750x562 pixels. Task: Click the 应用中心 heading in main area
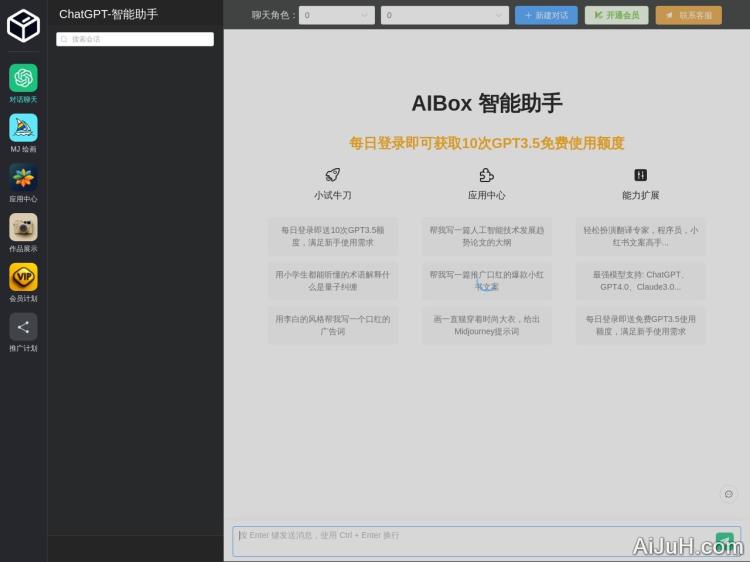point(486,195)
